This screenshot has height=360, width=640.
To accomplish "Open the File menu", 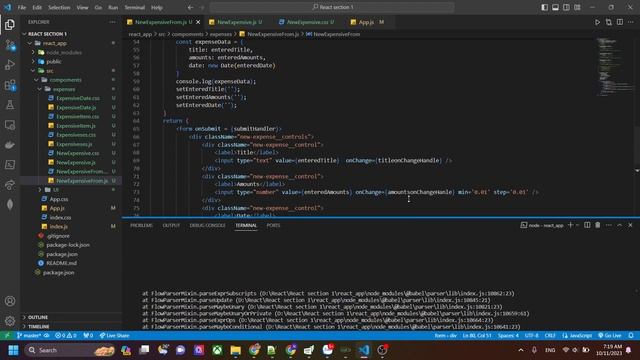I will [22, 7].
